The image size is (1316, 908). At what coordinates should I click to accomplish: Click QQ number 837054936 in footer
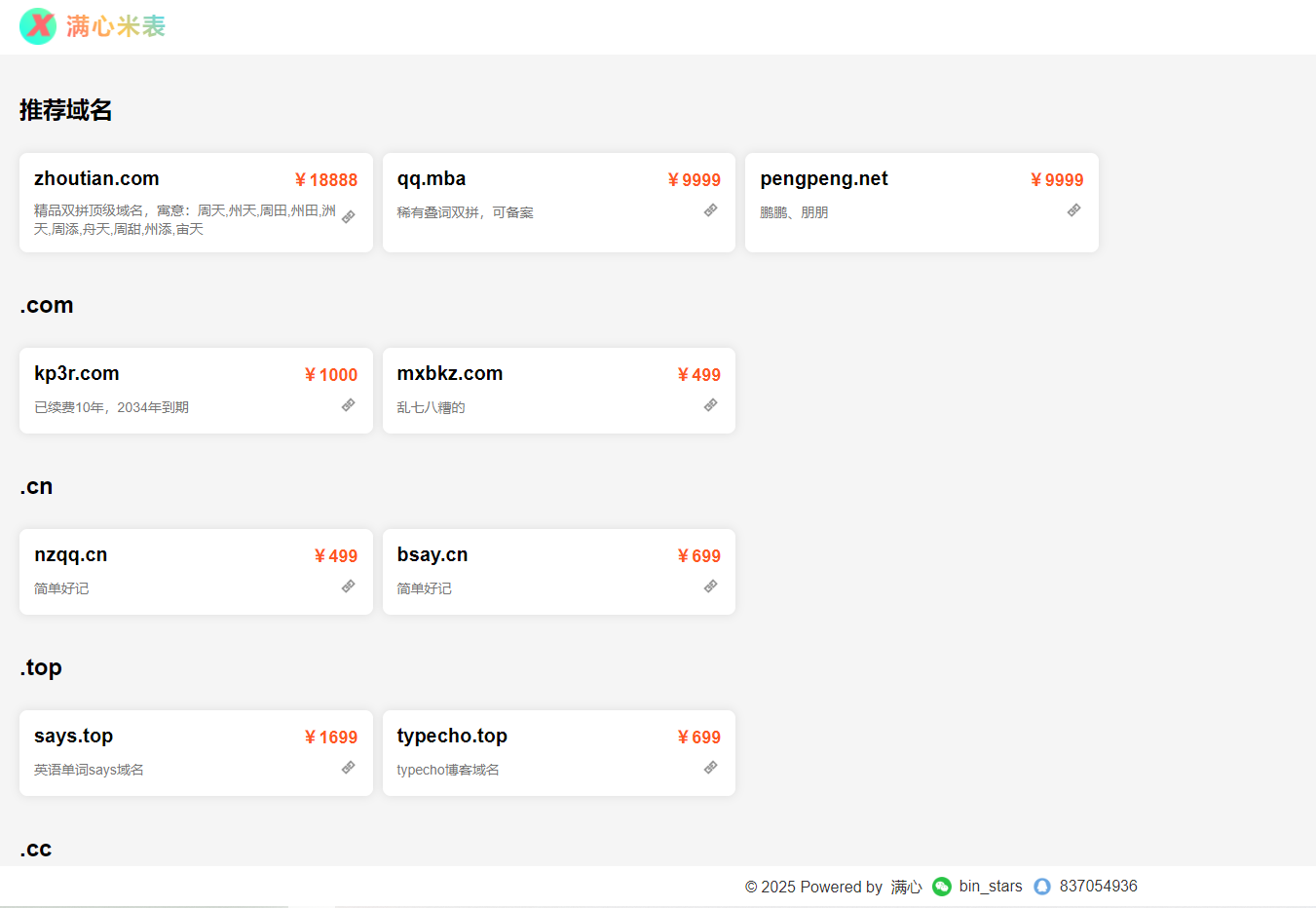click(1099, 887)
